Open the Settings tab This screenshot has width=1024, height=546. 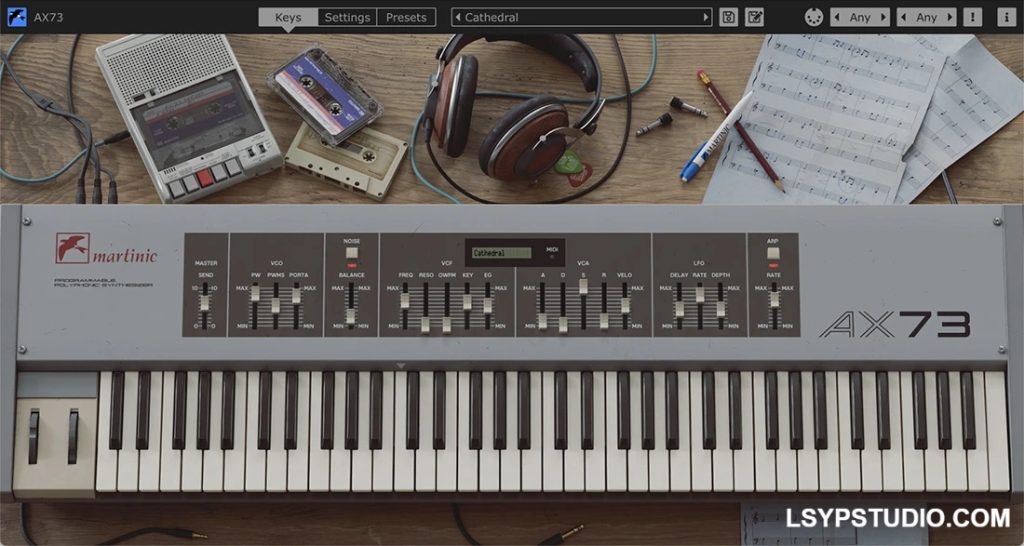tap(347, 18)
